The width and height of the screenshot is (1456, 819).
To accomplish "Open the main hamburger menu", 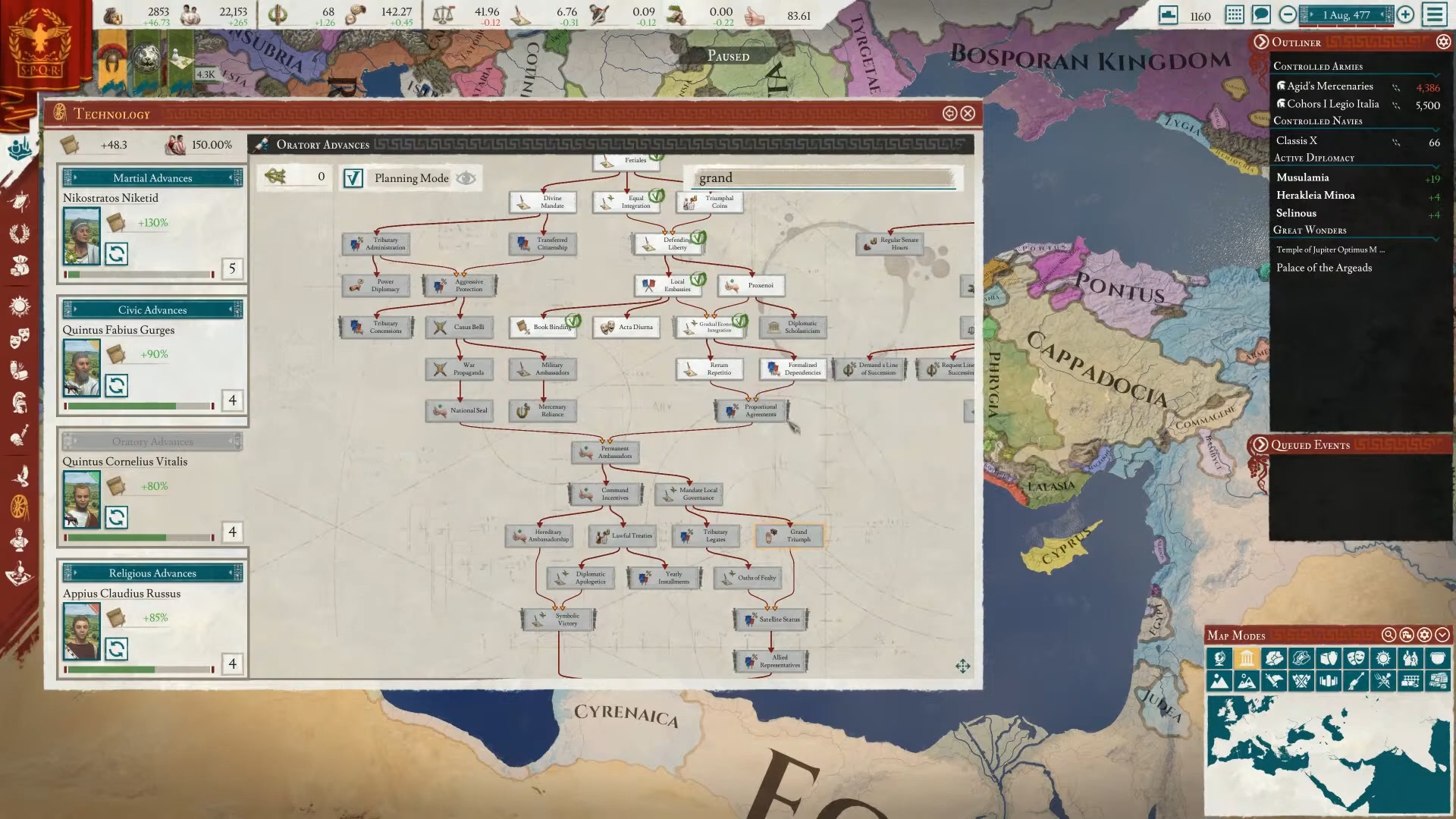I will point(1435,14).
